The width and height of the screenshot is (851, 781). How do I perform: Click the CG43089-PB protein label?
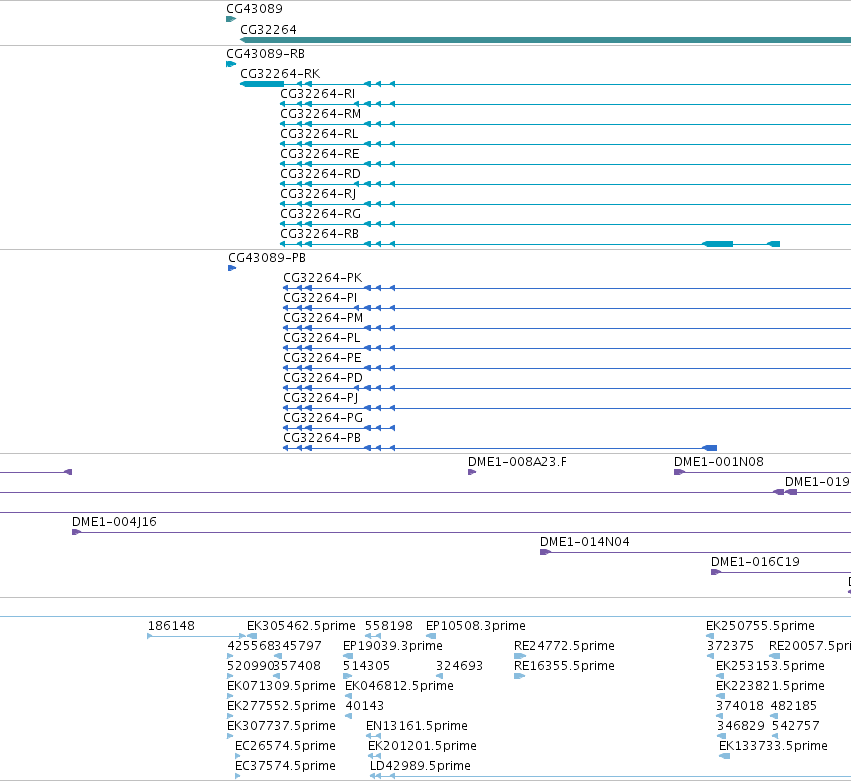(266, 258)
